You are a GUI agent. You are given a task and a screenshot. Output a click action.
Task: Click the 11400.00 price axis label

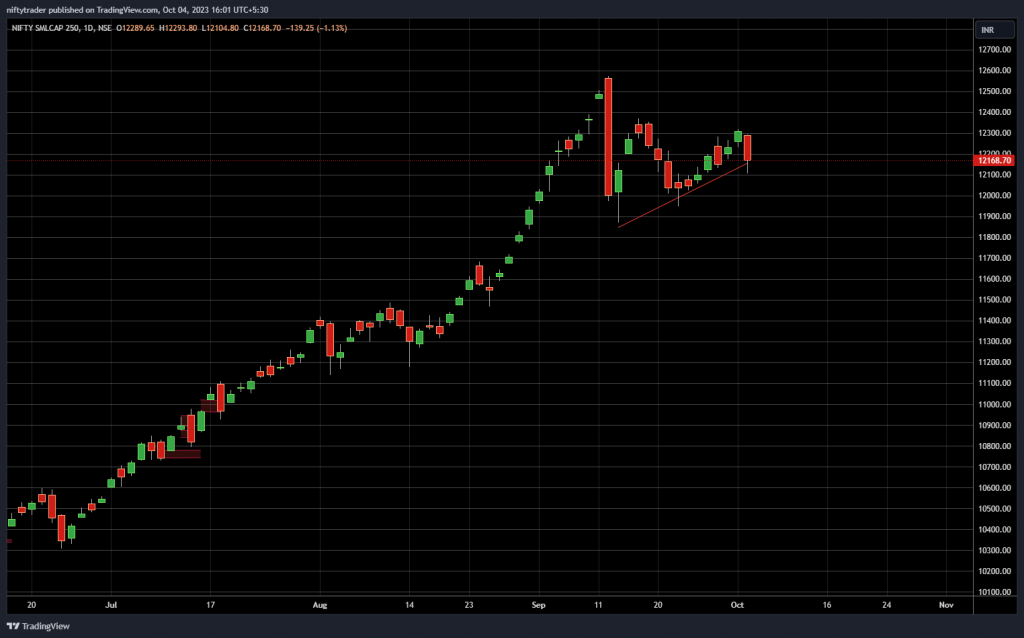995,321
